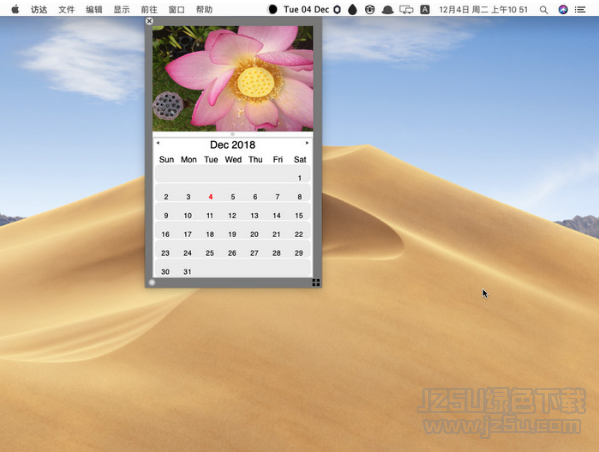Select December 6 on the calendar
This screenshot has width=599, height=452.
point(255,196)
